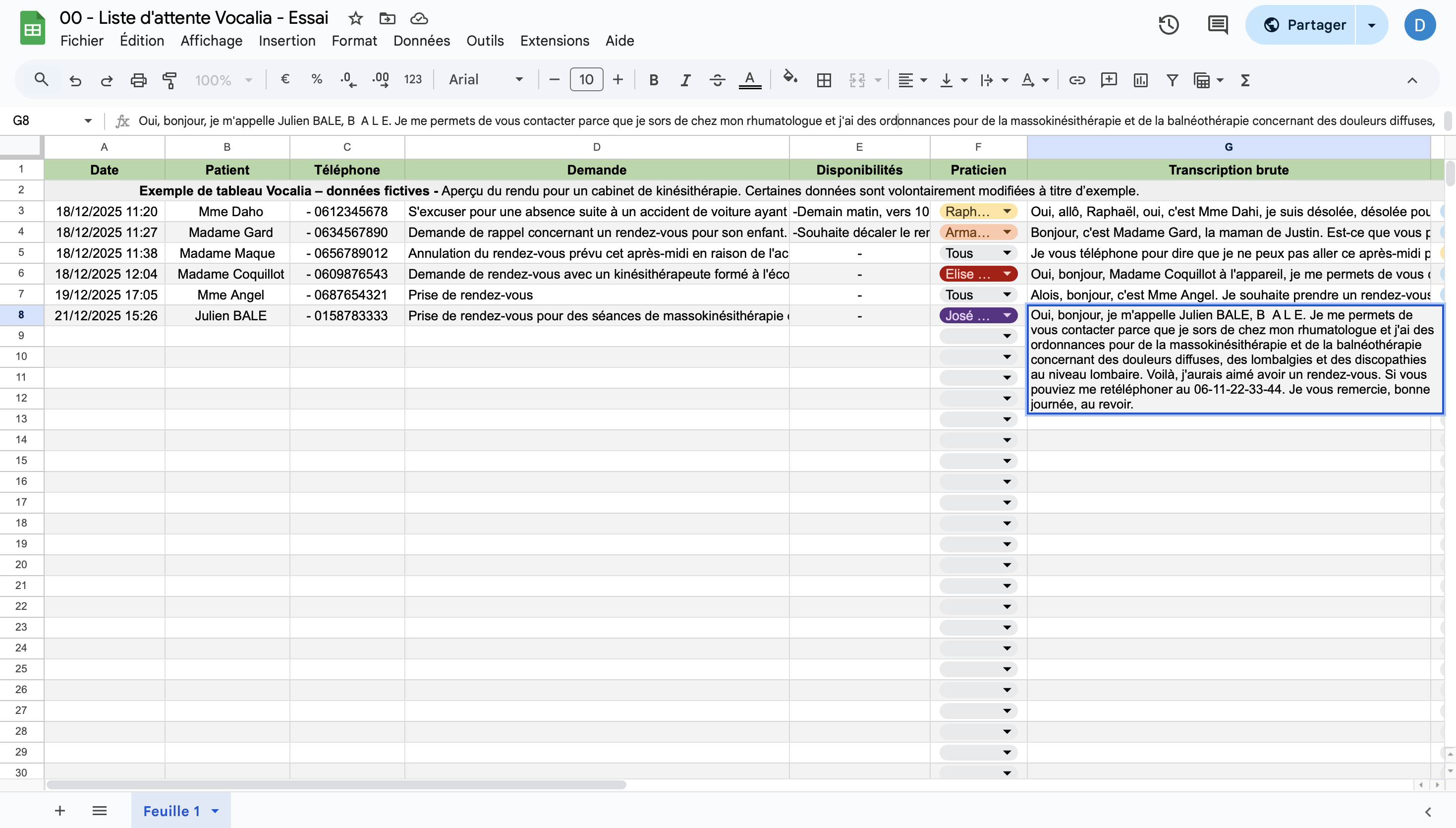Open the Fichier menu
The height and width of the screenshot is (828, 1456).
(82, 41)
